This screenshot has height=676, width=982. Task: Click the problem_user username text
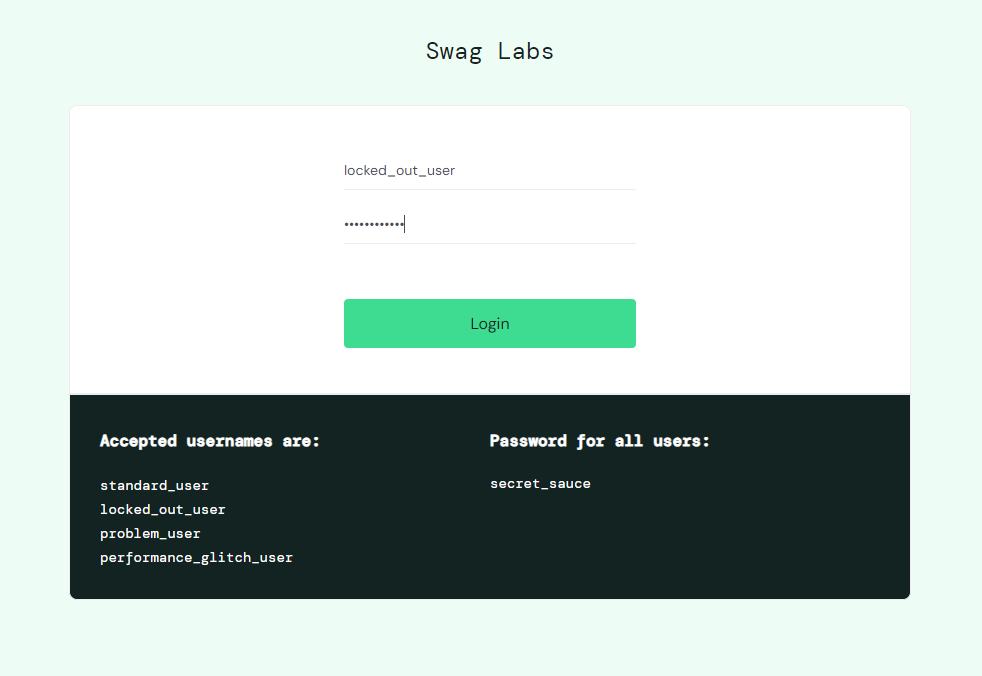pos(150,533)
